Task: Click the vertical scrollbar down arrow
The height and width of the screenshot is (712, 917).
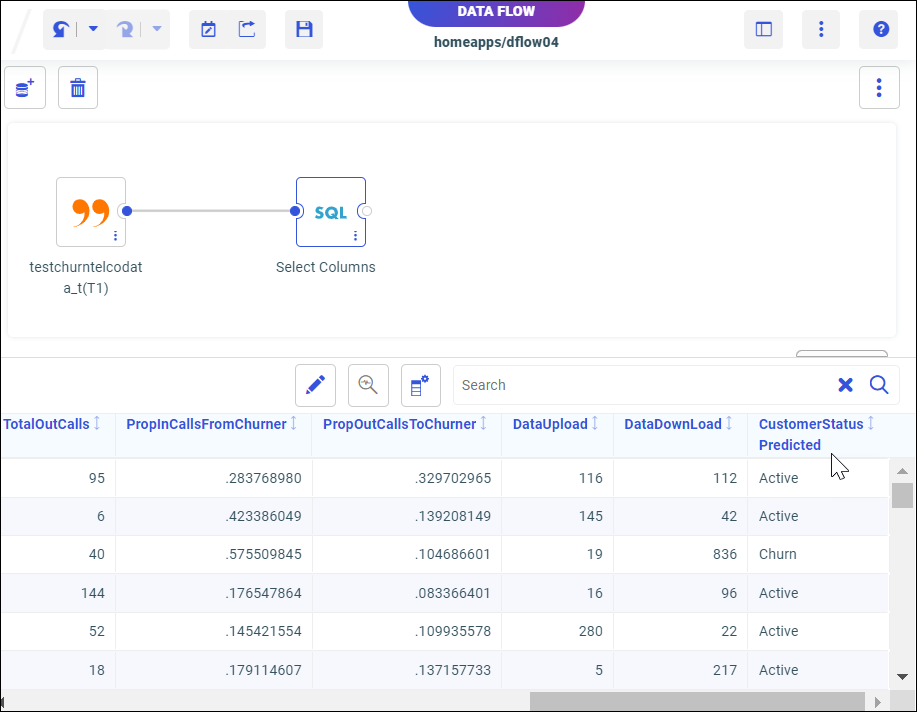Action: click(x=902, y=676)
